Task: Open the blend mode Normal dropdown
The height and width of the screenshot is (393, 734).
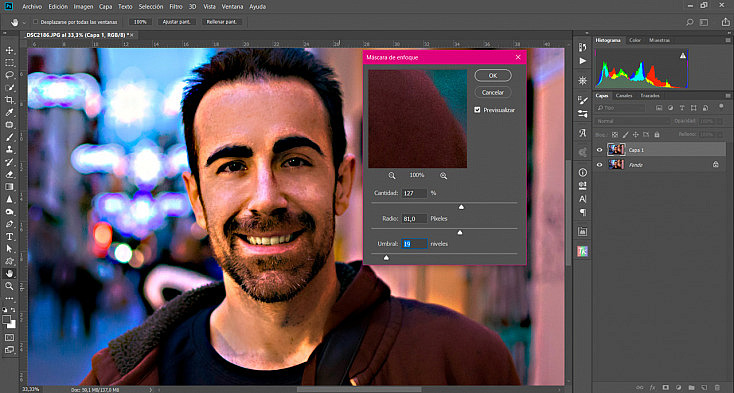Action: pyautogui.click(x=632, y=121)
